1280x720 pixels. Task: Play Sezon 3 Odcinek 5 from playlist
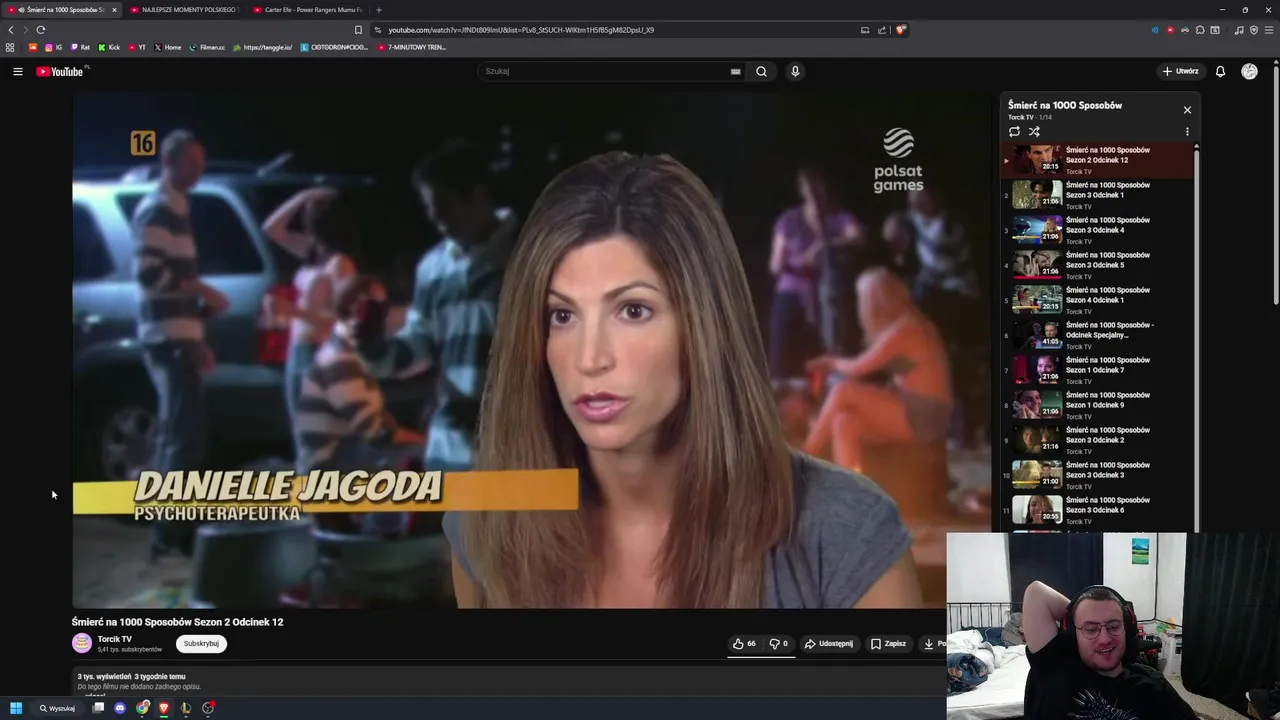(x=1097, y=265)
